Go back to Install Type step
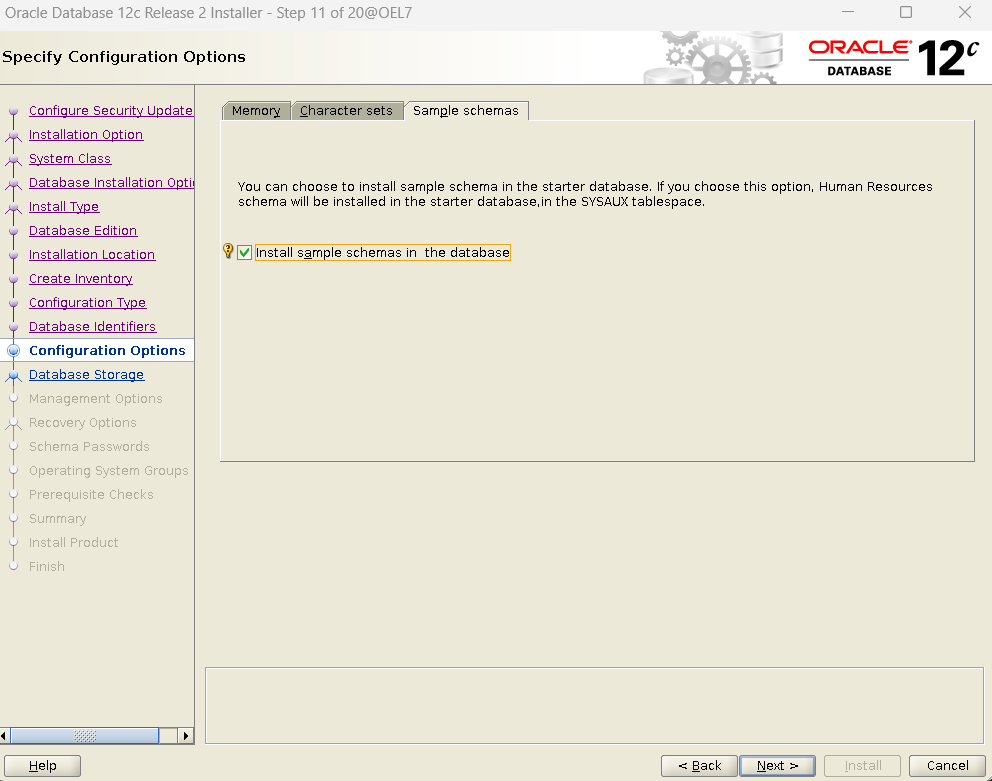Image resolution: width=992 pixels, height=781 pixels. tap(64, 206)
